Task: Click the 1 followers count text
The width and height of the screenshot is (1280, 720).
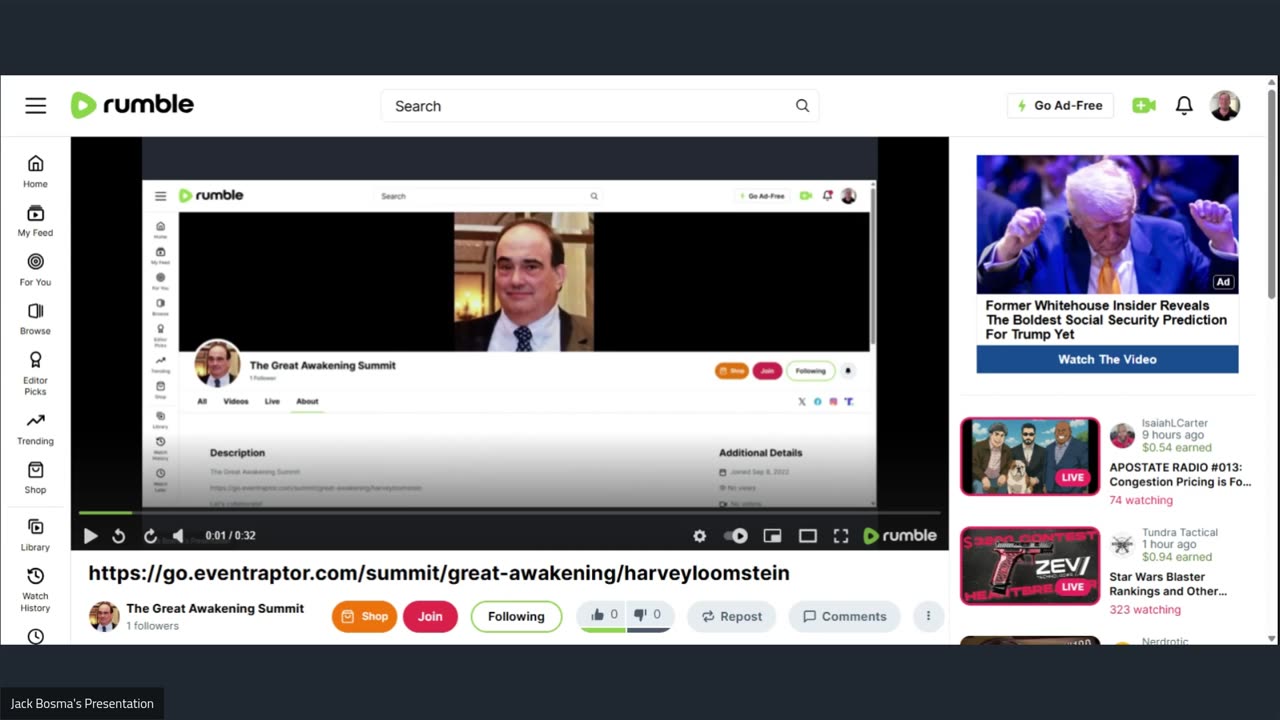Action: click(152, 626)
